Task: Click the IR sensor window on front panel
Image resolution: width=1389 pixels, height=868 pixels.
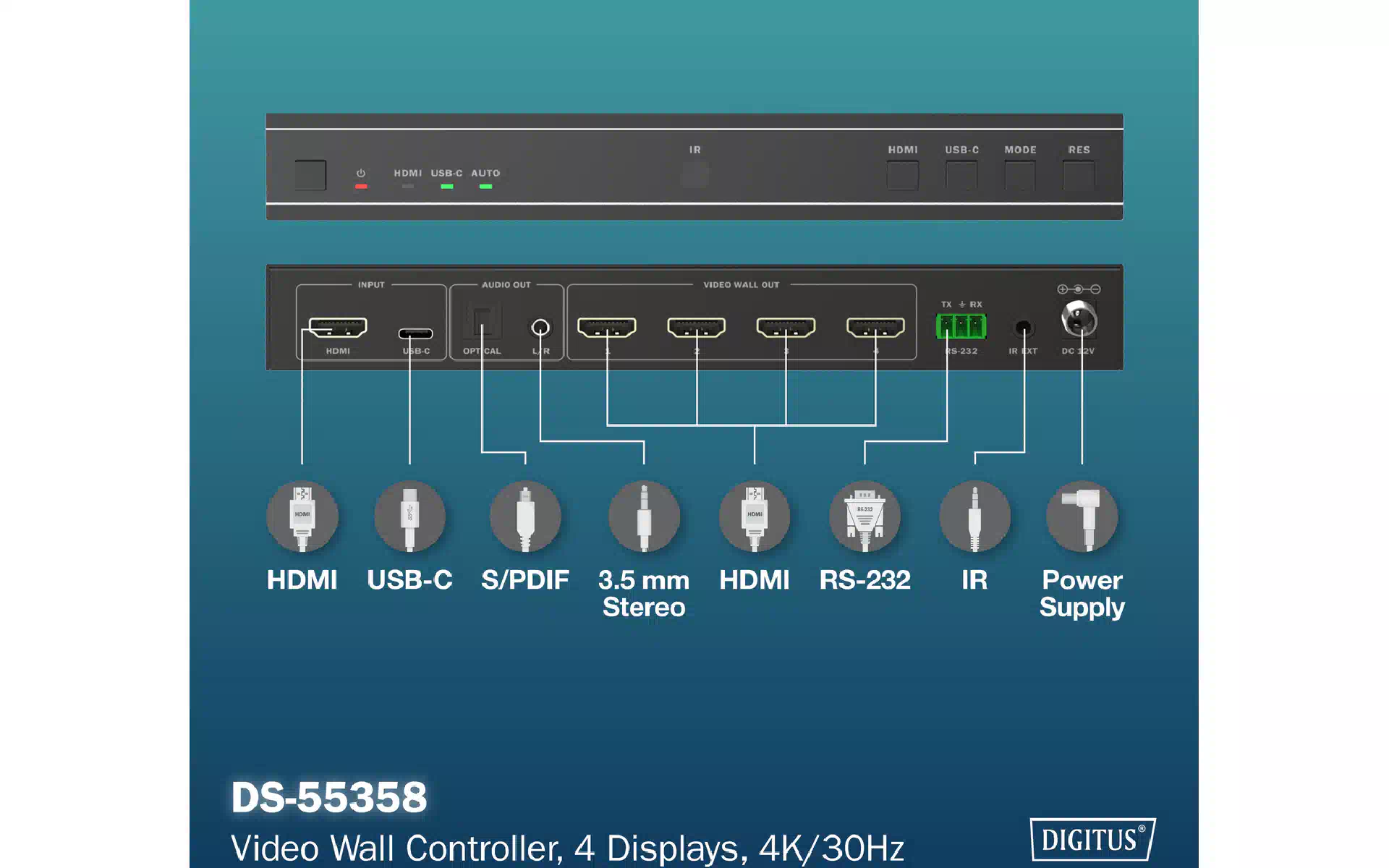Action: (x=694, y=174)
